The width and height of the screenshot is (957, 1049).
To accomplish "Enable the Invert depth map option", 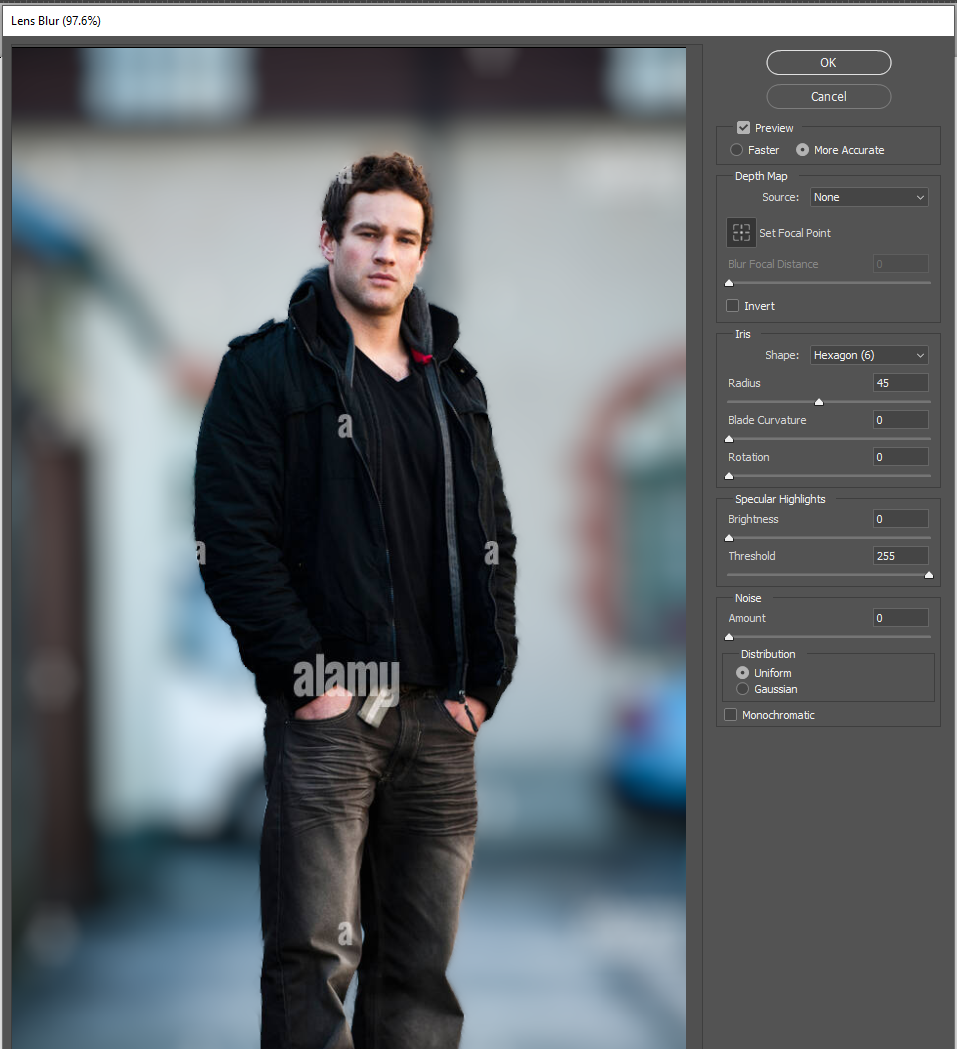I will coord(732,305).
